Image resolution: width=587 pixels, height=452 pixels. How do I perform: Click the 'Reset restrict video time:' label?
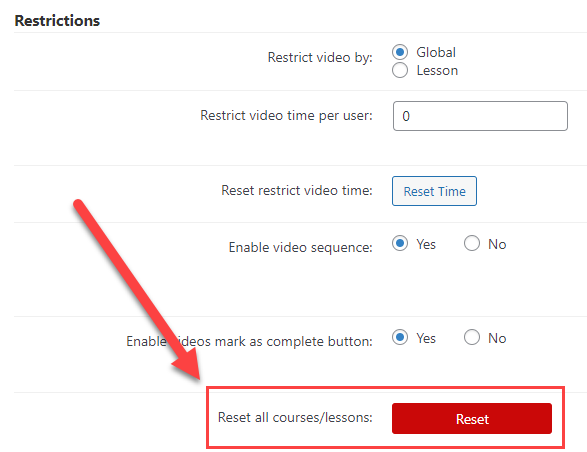pyautogui.click(x=297, y=190)
